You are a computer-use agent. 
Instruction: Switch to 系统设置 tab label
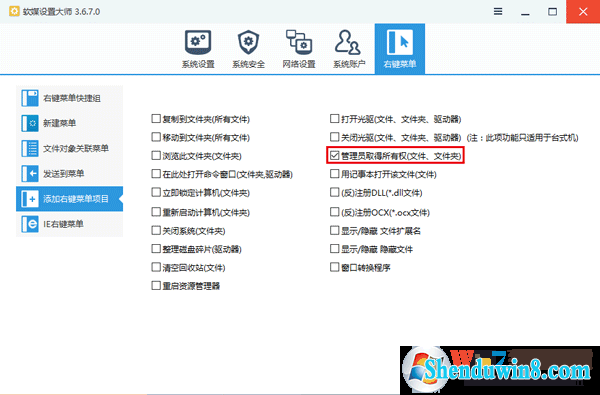tap(198, 64)
